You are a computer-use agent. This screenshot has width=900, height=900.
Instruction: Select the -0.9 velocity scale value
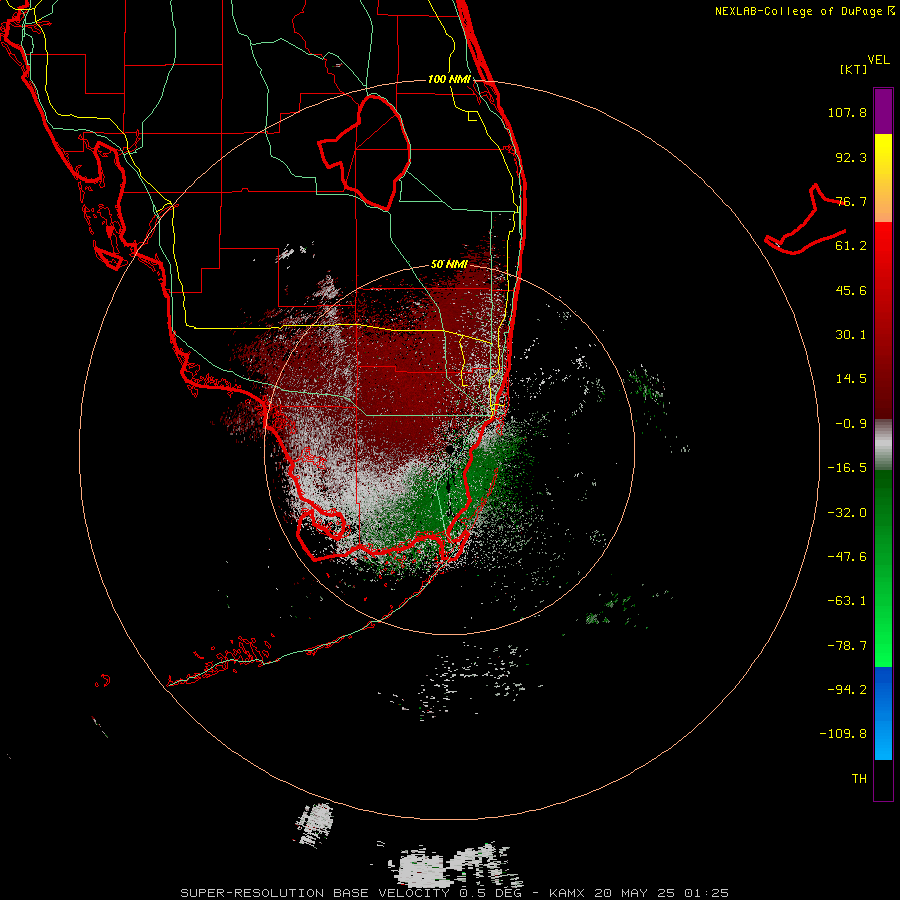click(851, 424)
